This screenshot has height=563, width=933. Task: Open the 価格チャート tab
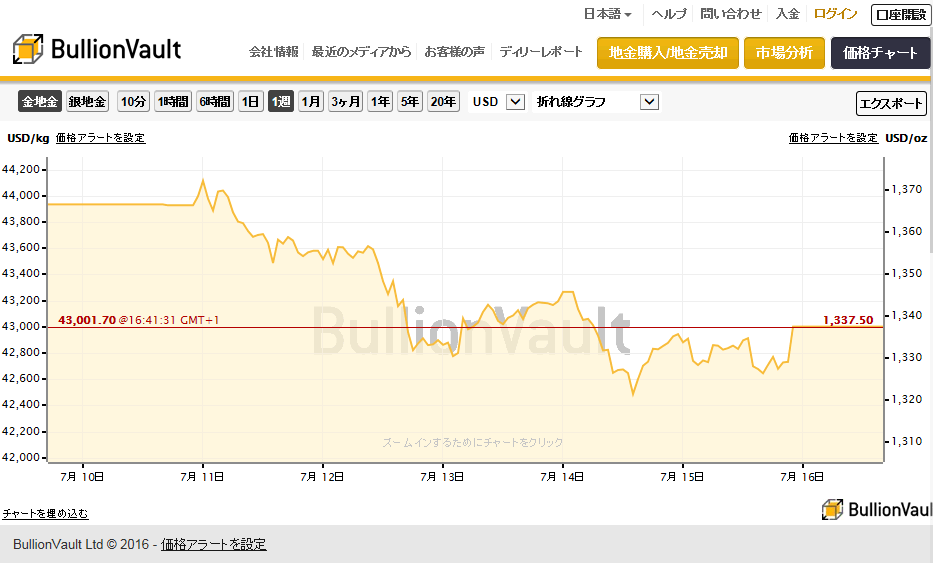coord(881,53)
